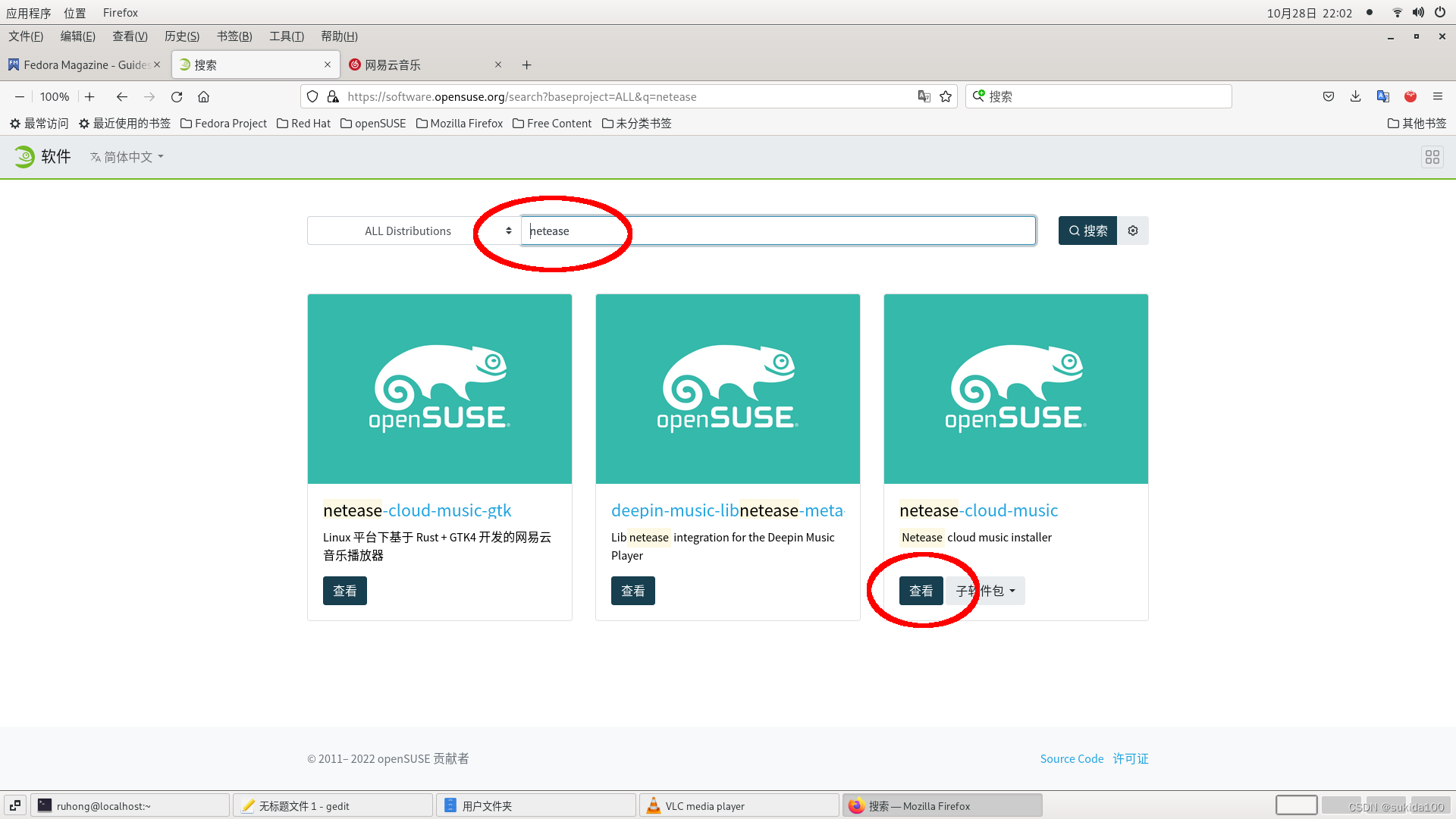Click the Firefox back arrow
The height and width of the screenshot is (819, 1456).
point(121,96)
